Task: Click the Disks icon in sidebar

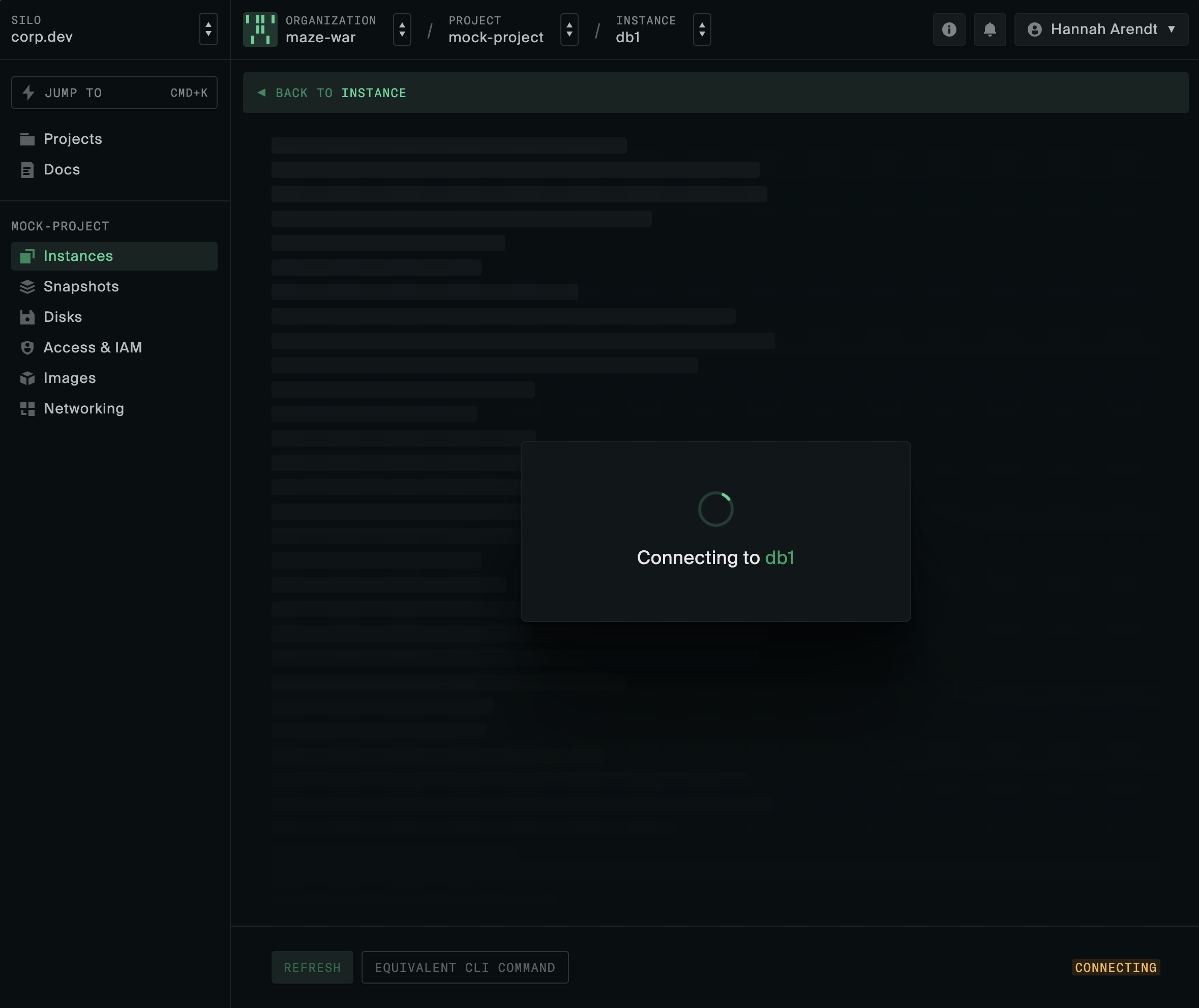Action: tap(27, 317)
